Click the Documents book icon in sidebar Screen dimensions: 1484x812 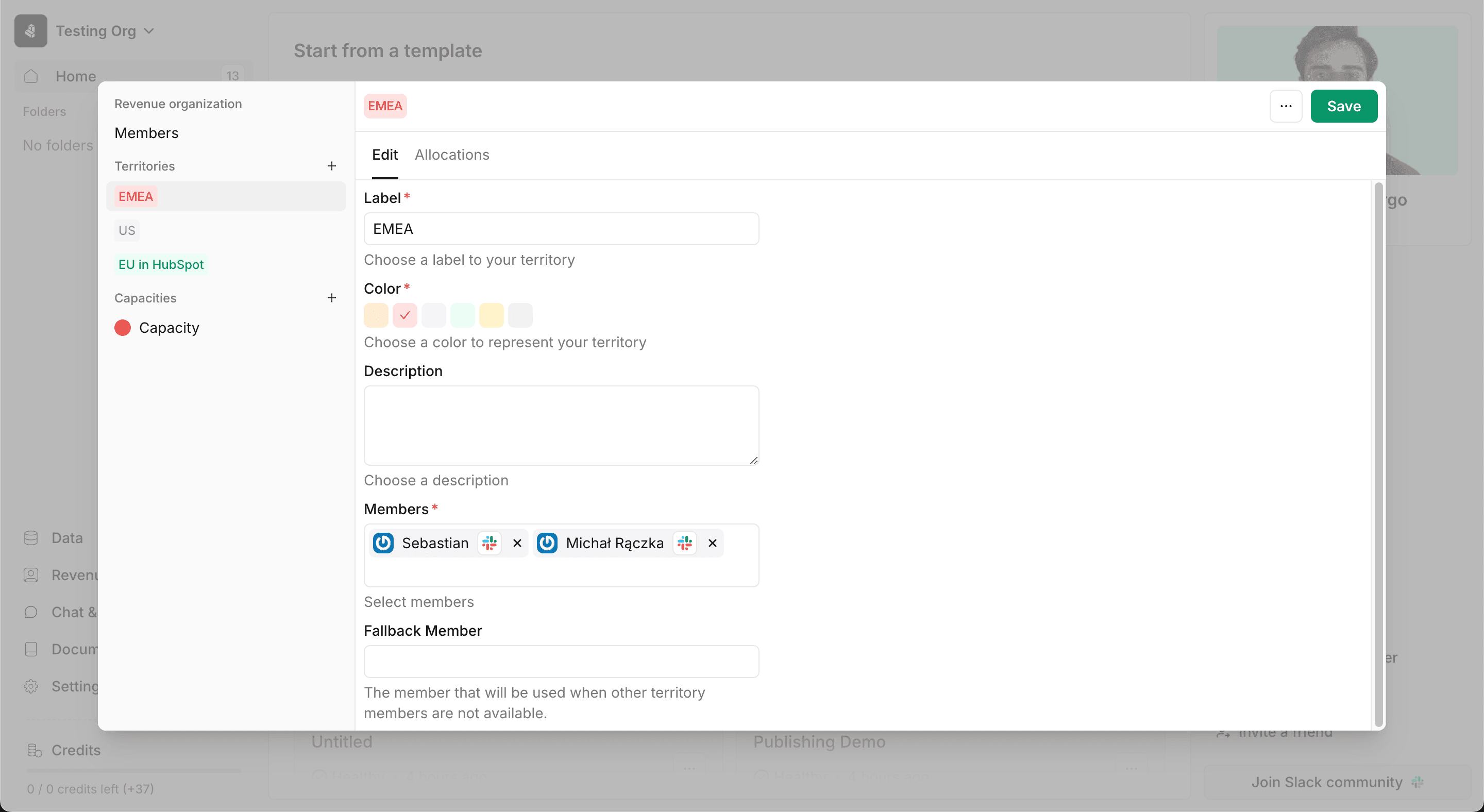coord(31,649)
